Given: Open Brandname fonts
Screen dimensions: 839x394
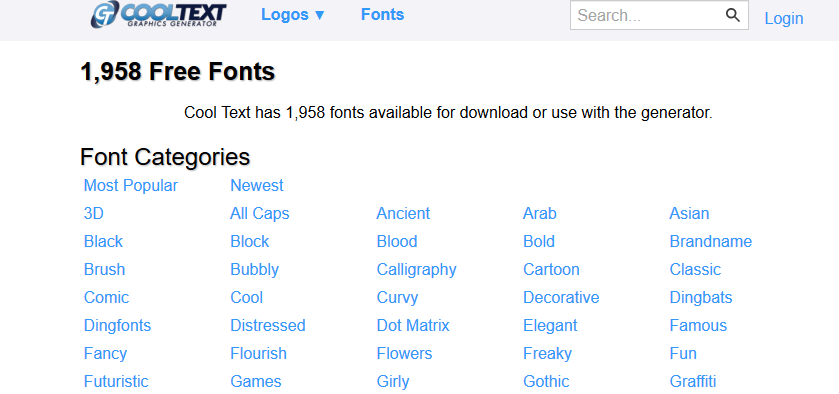Looking at the screenshot, I should (711, 241).
